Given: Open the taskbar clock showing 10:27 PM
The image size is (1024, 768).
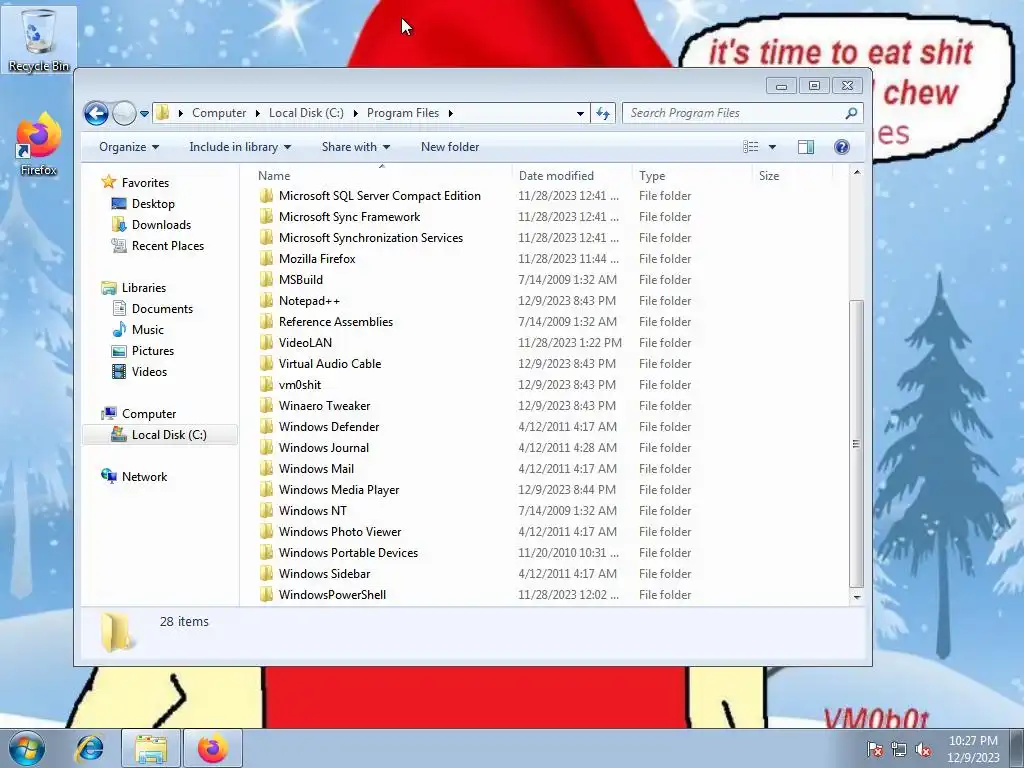Looking at the screenshot, I should point(973,749).
